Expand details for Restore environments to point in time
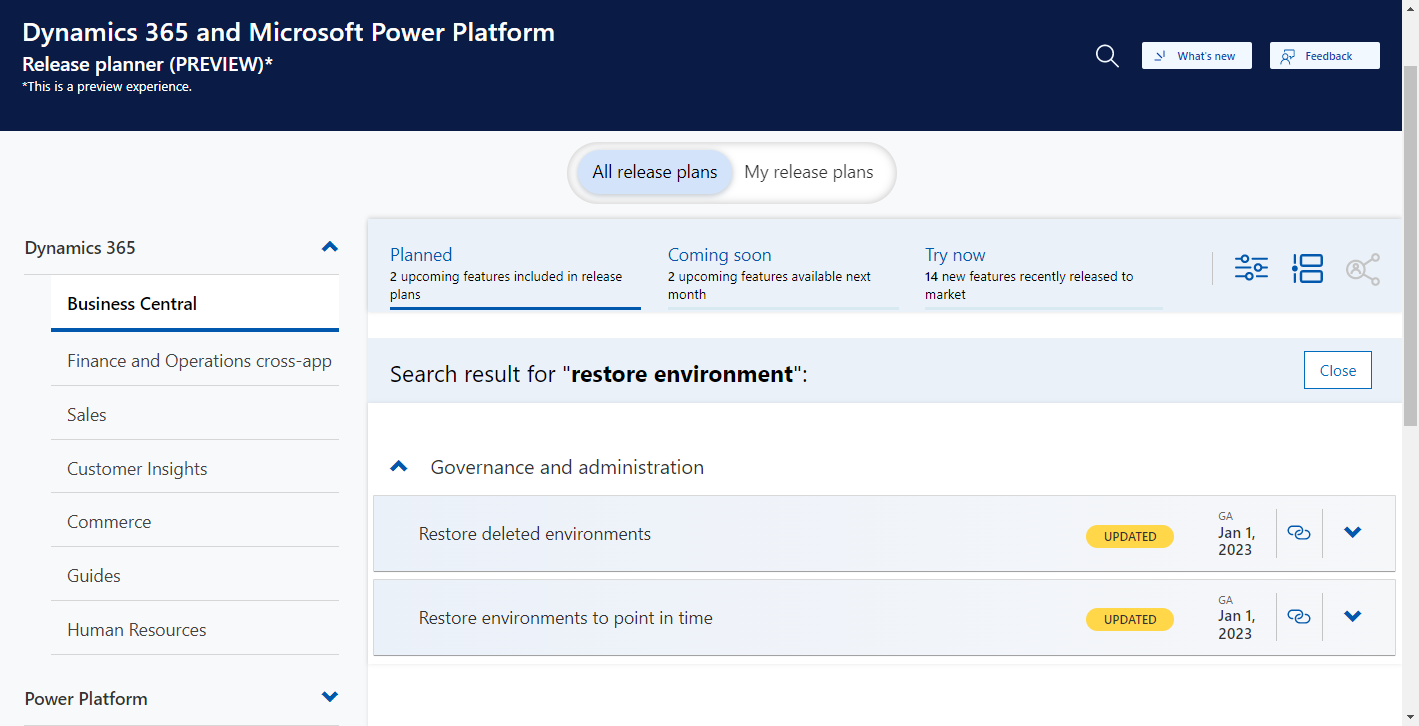This screenshot has height=726, width=1419. pos(1352,616)
